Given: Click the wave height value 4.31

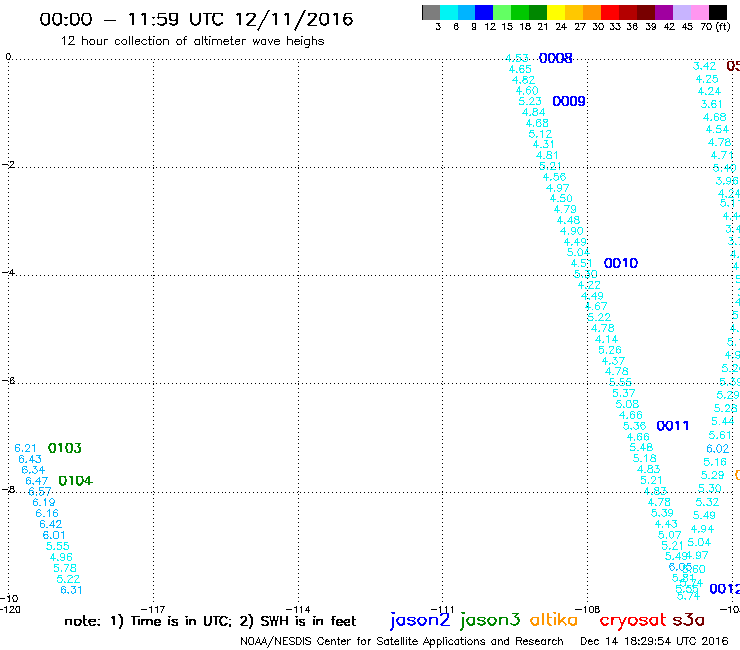Looking at the screenshot, I should pos(544,144).
